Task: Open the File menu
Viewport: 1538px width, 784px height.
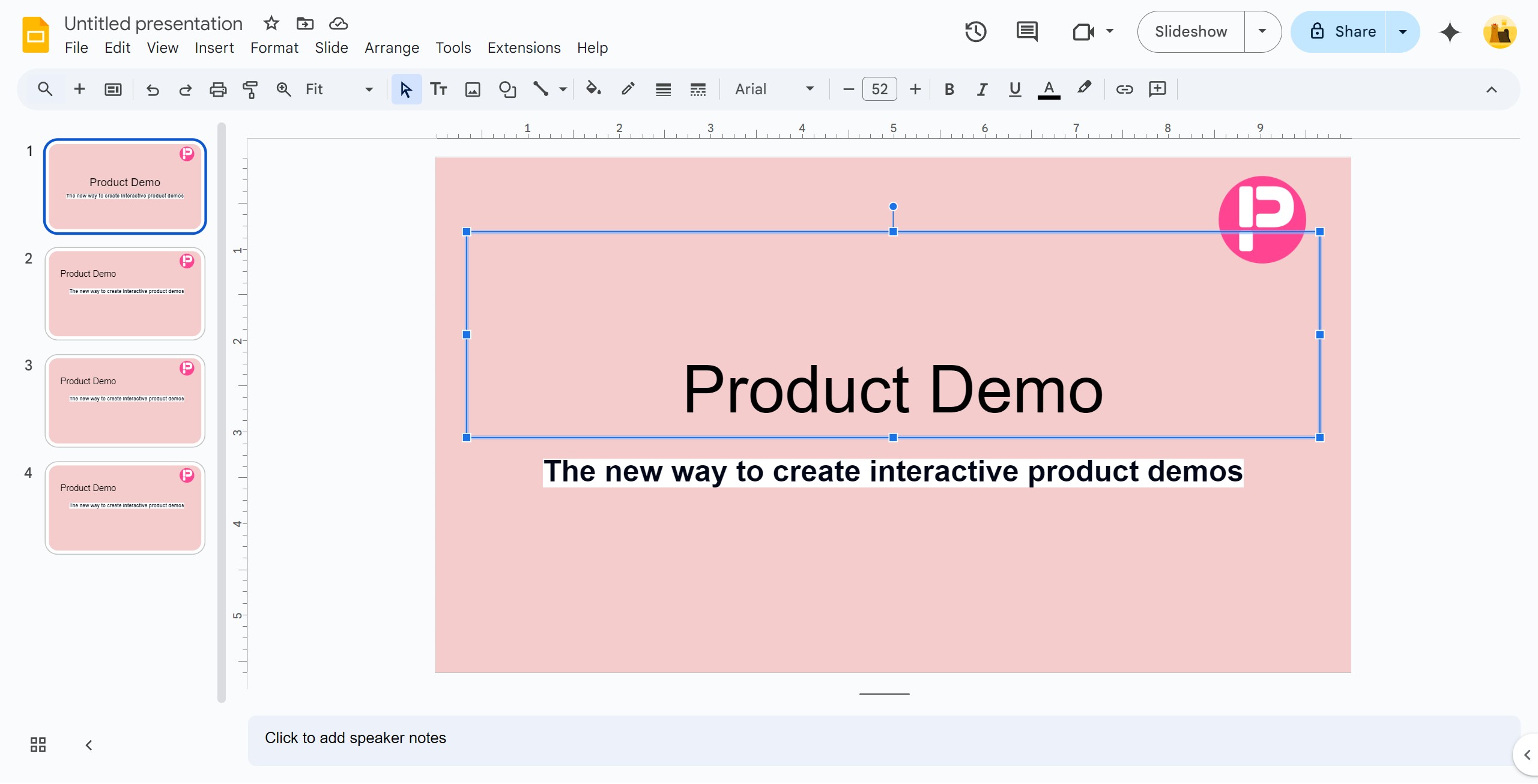Action: tap(76, 47)
